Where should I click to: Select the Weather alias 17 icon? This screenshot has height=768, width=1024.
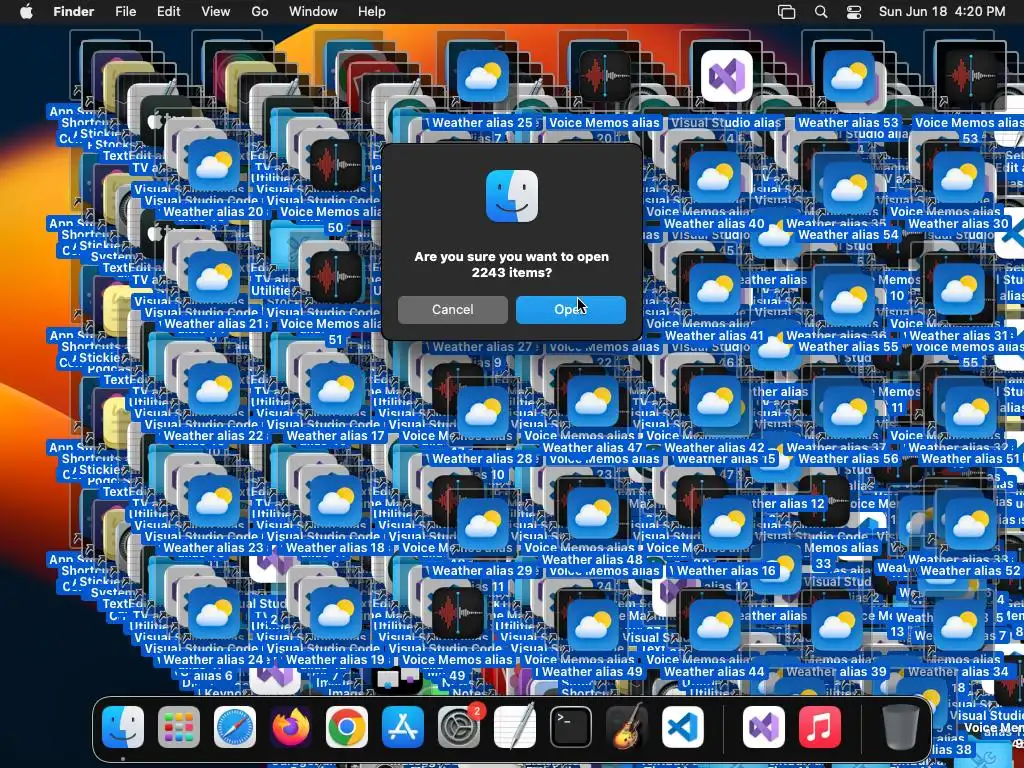[336, 390]
